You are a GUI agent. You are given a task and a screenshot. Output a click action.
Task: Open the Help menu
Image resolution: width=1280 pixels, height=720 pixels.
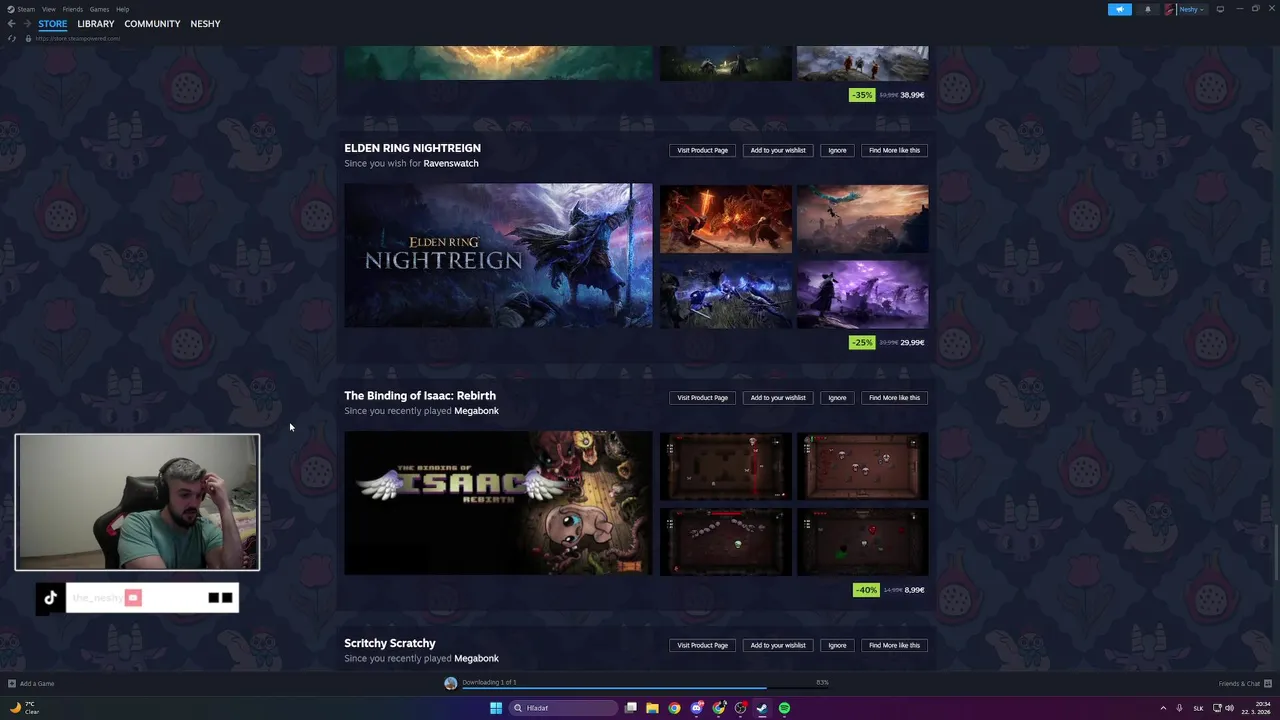[122, 9]
